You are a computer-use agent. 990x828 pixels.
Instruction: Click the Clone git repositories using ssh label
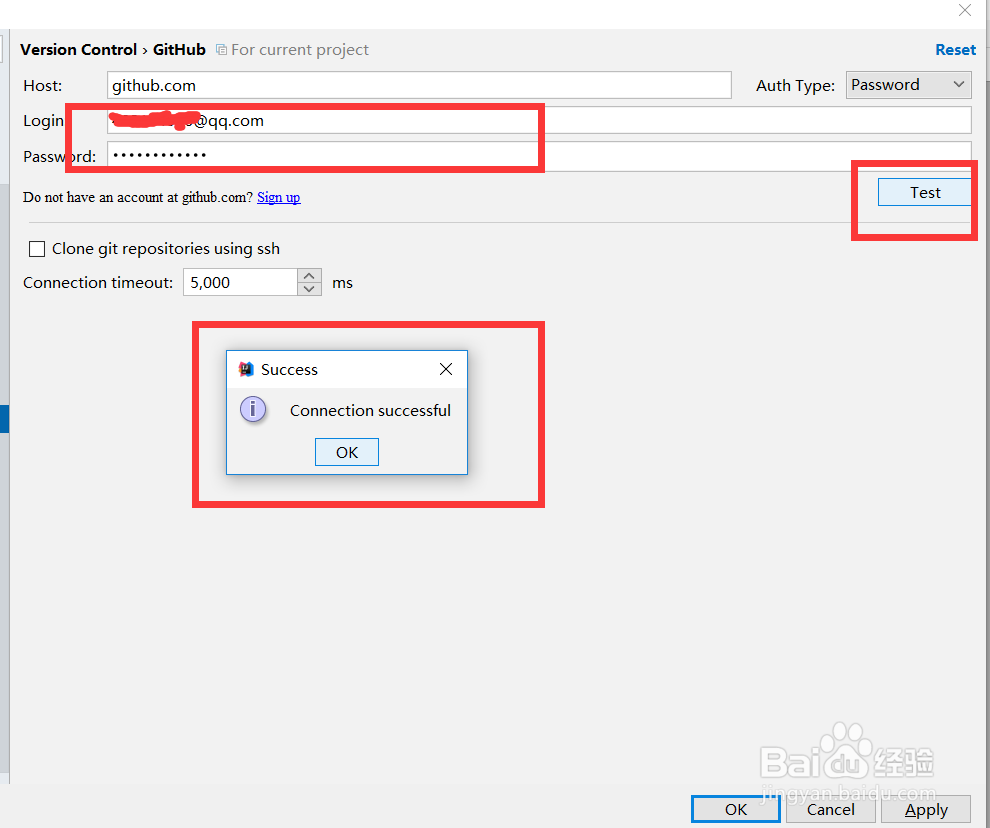coord(166,249)
